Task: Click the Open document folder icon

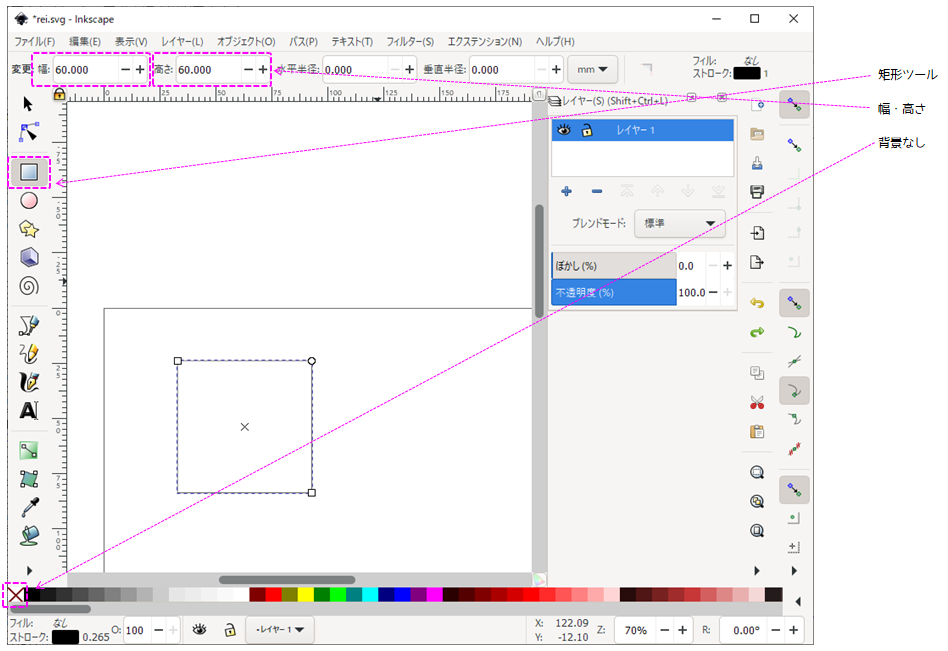Action: [757, 134]
